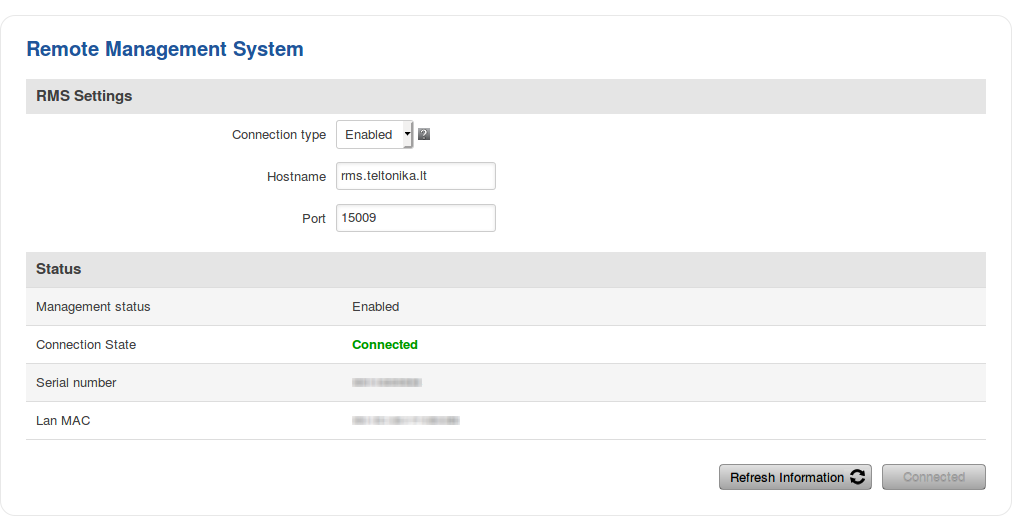Click the Enabled value for Management status
The height and width of the screenshot is (531, 1012).
[375, 307]
